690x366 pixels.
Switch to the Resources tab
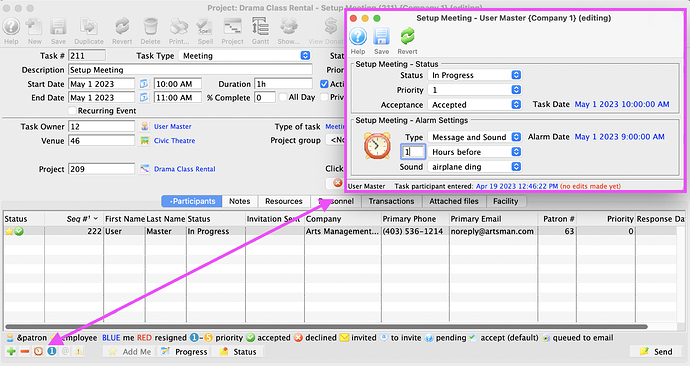point(284,201)
